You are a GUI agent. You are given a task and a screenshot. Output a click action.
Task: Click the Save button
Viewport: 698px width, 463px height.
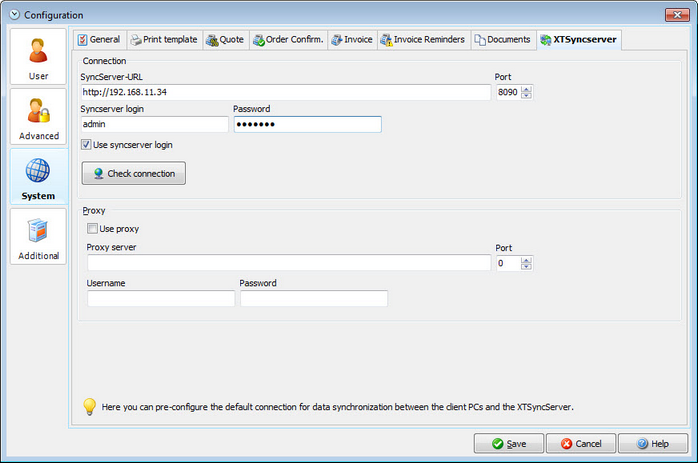coord(509,443)
